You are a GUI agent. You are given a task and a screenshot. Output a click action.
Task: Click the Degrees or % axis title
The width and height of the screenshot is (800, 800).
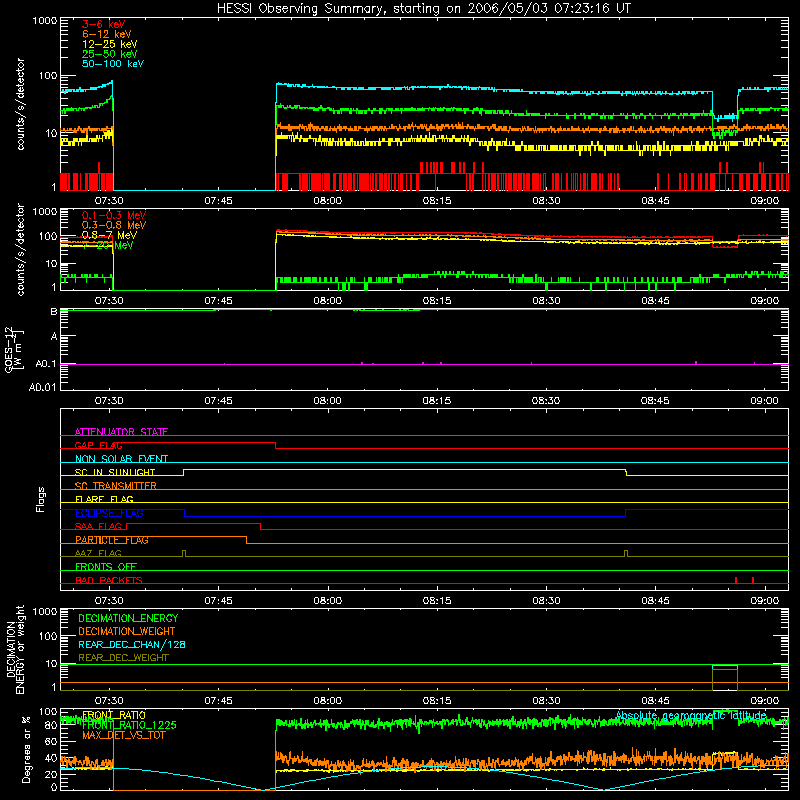(x=26, y=749)
